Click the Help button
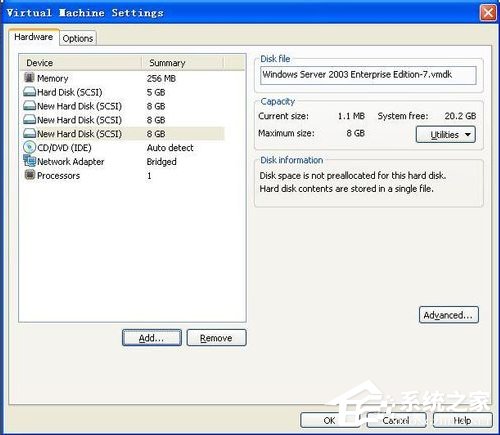The image size is (500, 435). point(463,420)
